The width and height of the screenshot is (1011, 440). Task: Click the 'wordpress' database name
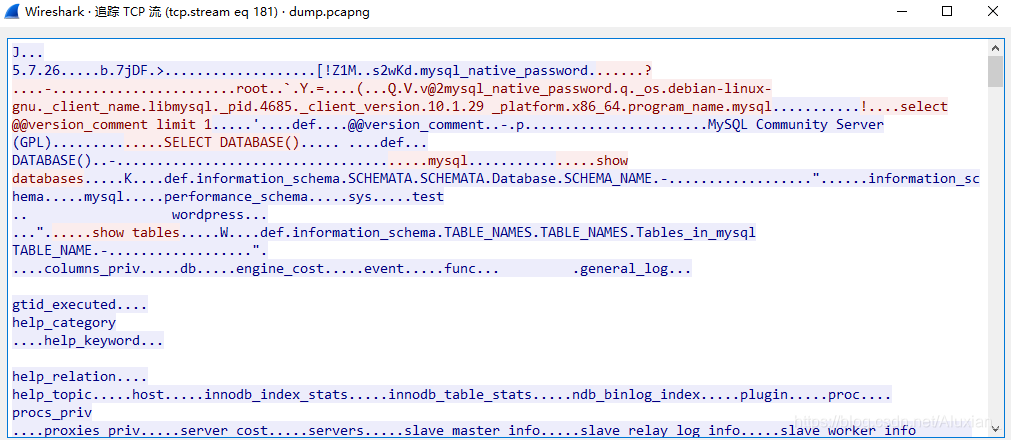click(208, 215)
